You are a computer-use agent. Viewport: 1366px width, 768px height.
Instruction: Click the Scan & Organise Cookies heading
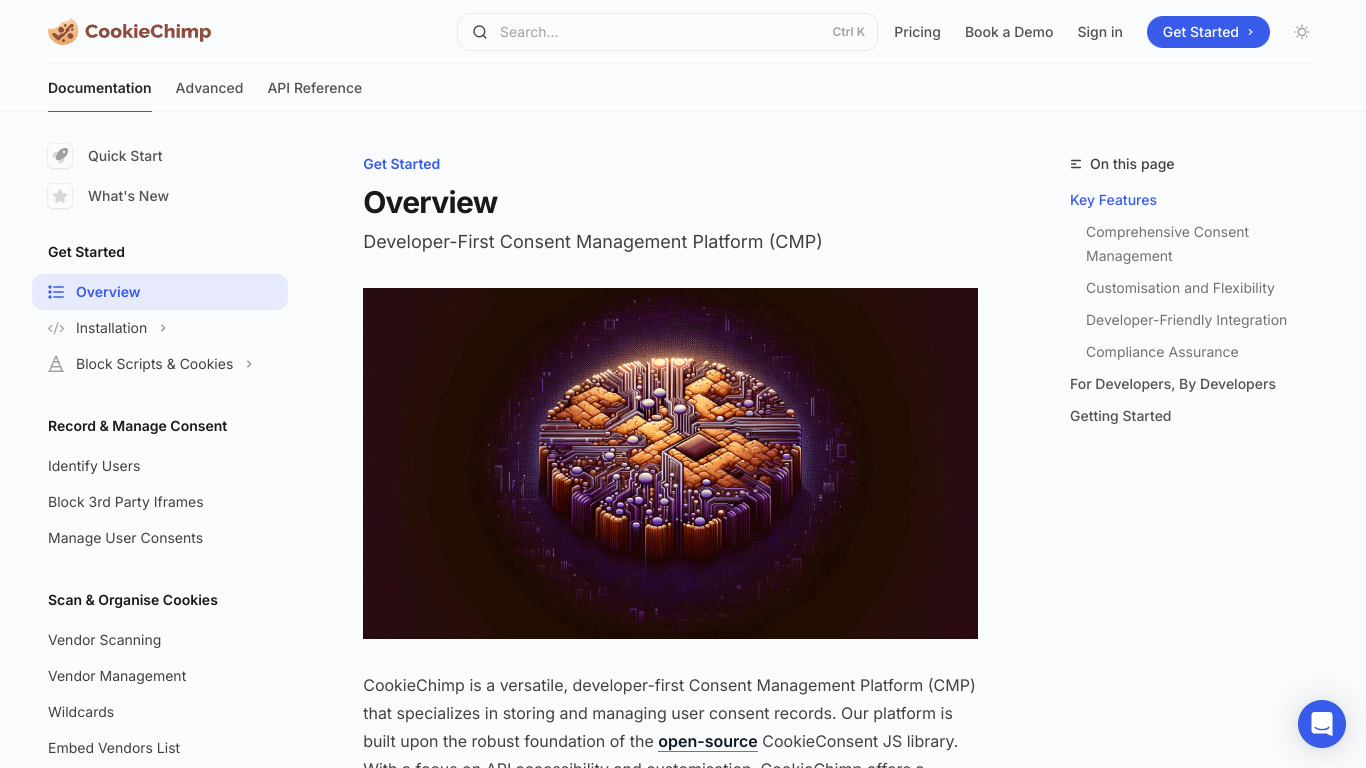[133, 600]
